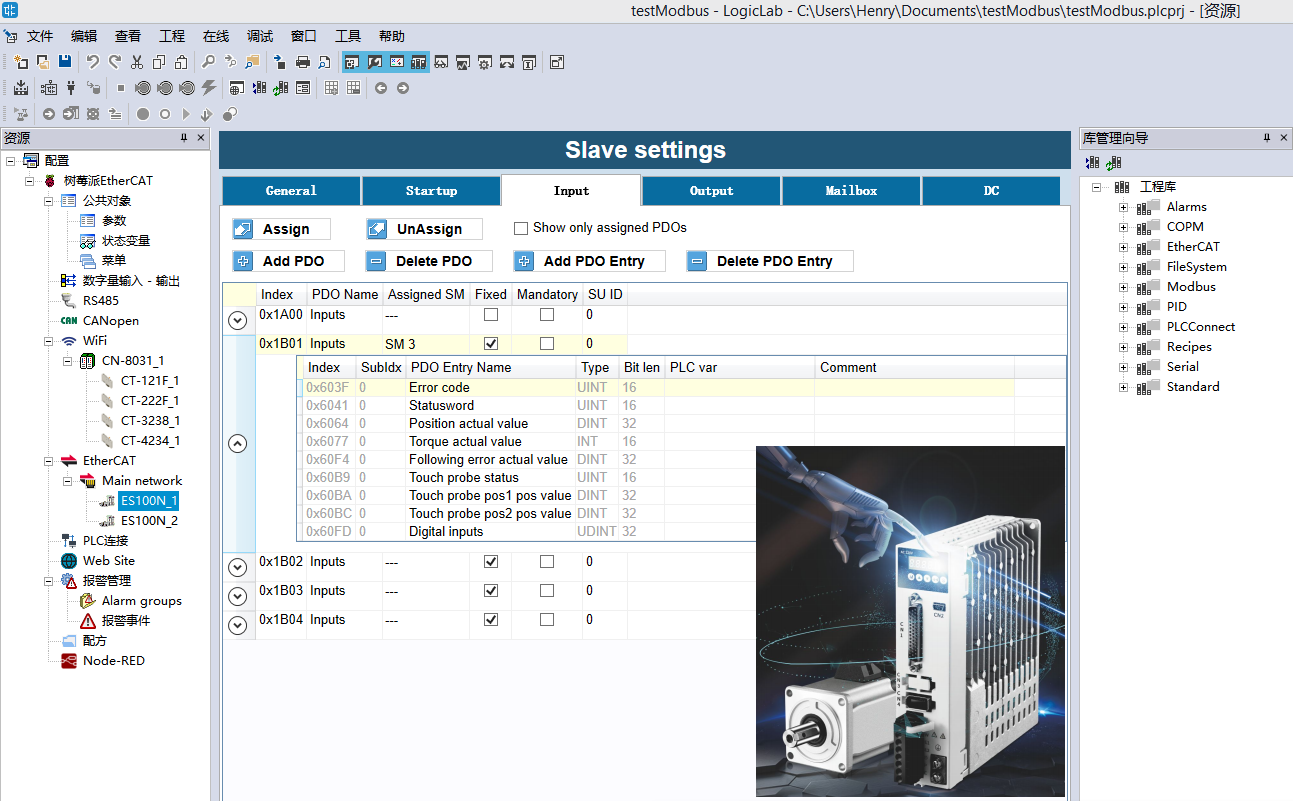Click the Assign button
Image resolution: width=1293 pixels, height=801 pixels.
point(282,229)
